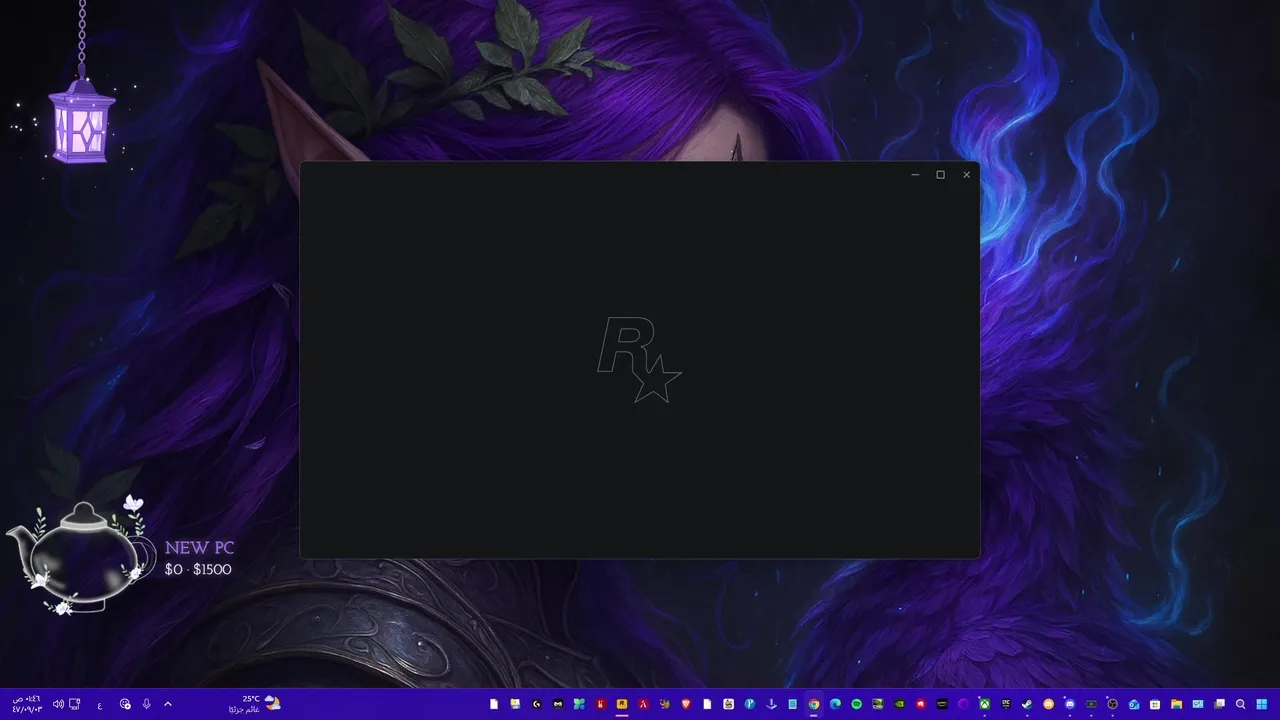1280x720 pixels.
Task: Open Epic Games Launcher from the taskbar
Action: [1006, 704]
